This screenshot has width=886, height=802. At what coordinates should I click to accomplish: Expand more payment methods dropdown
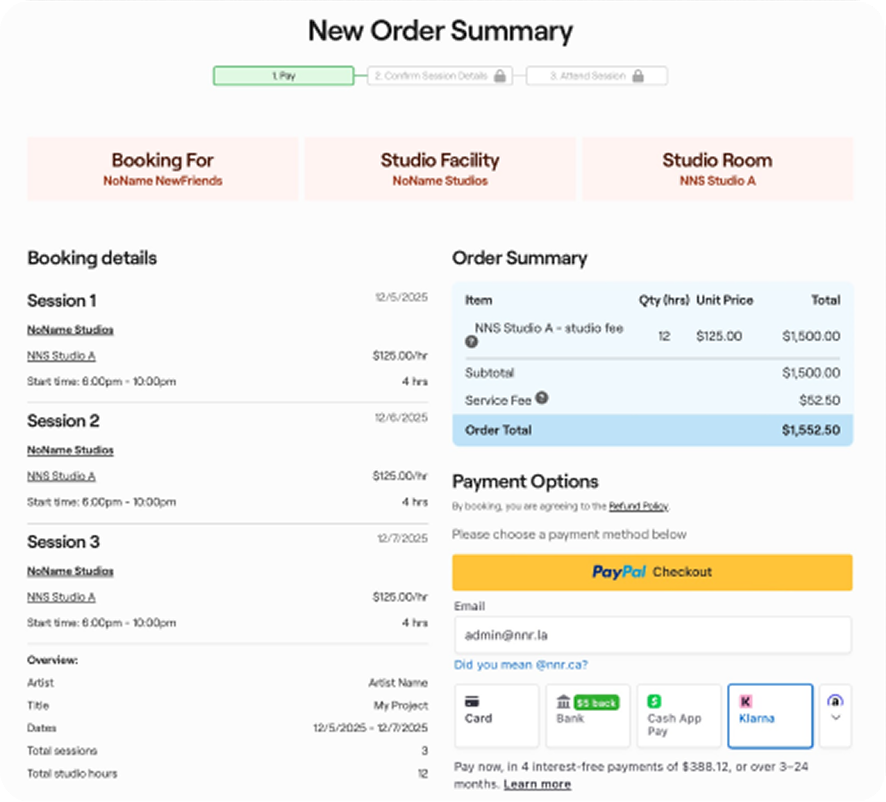[835, 716]
